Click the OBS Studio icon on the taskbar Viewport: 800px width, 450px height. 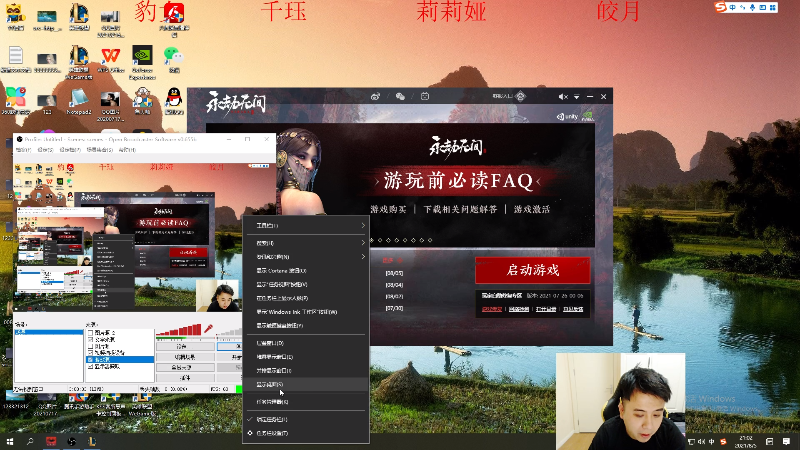click(71, 441)
